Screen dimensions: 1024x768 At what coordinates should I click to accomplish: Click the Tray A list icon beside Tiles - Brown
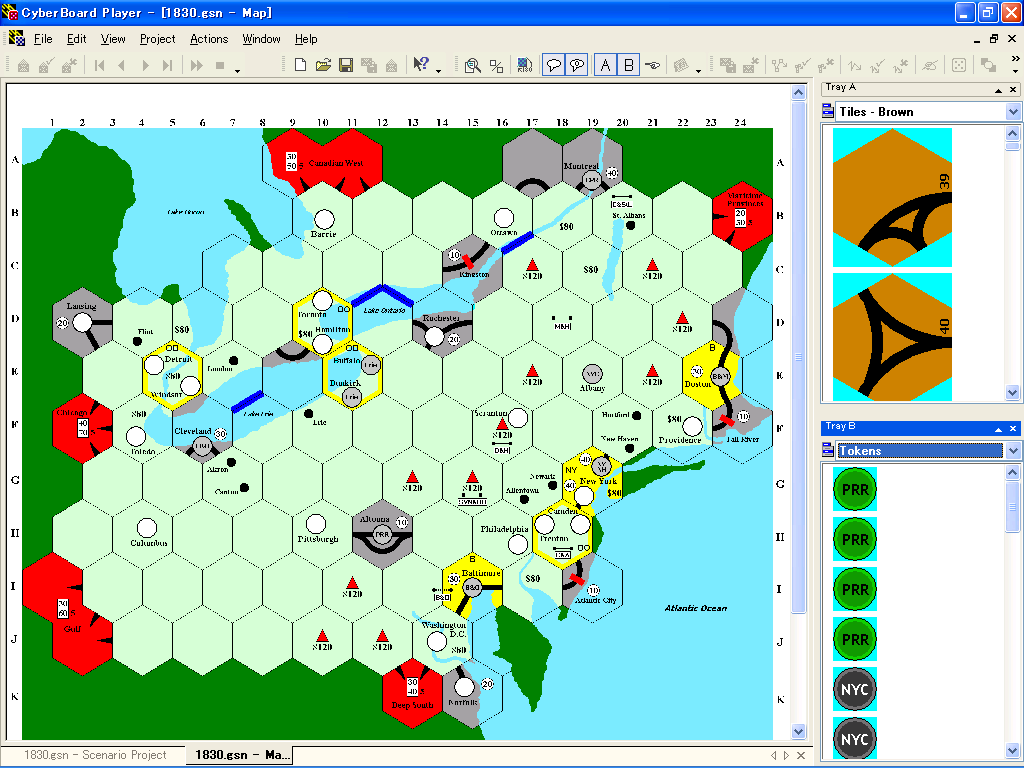pos(828,112)
